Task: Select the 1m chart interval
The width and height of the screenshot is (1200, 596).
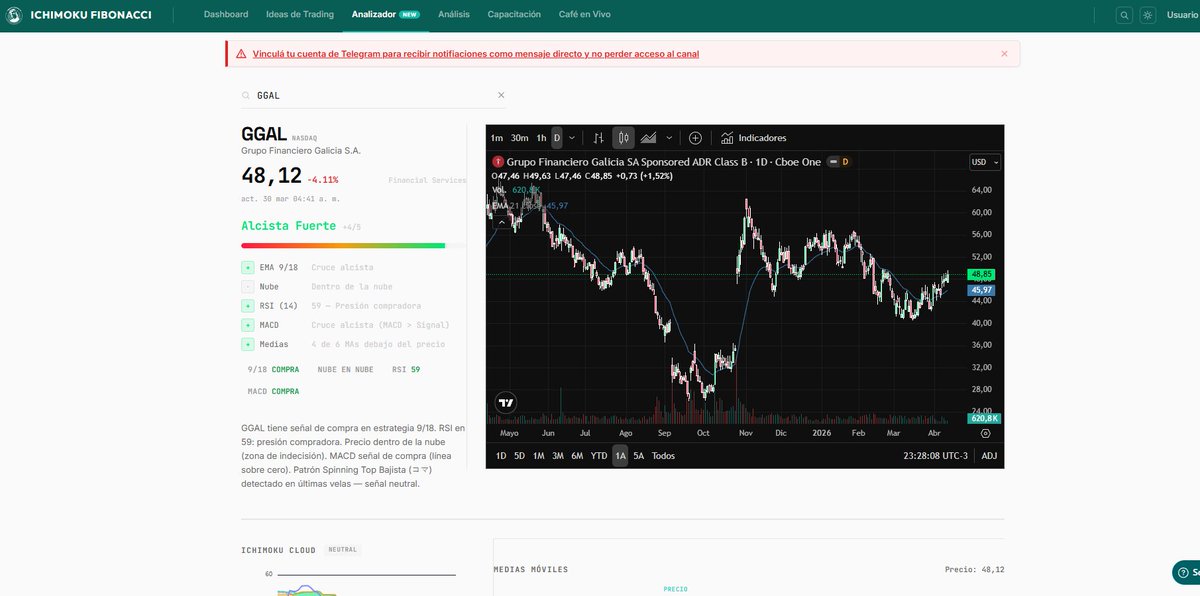Action: point(497,138)
